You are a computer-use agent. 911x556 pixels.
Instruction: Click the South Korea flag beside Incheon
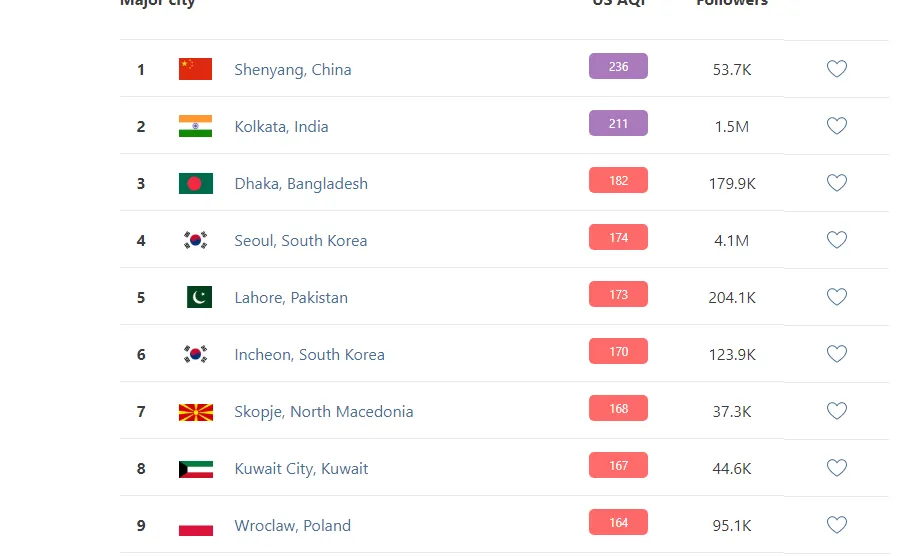tap(196, 354)
